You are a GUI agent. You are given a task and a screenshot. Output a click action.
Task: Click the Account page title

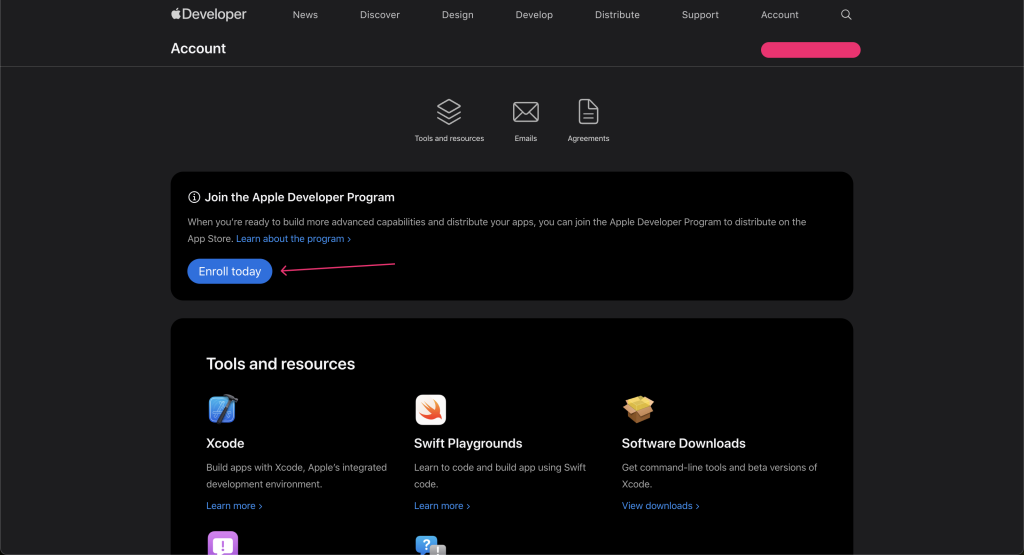(198, 48)
